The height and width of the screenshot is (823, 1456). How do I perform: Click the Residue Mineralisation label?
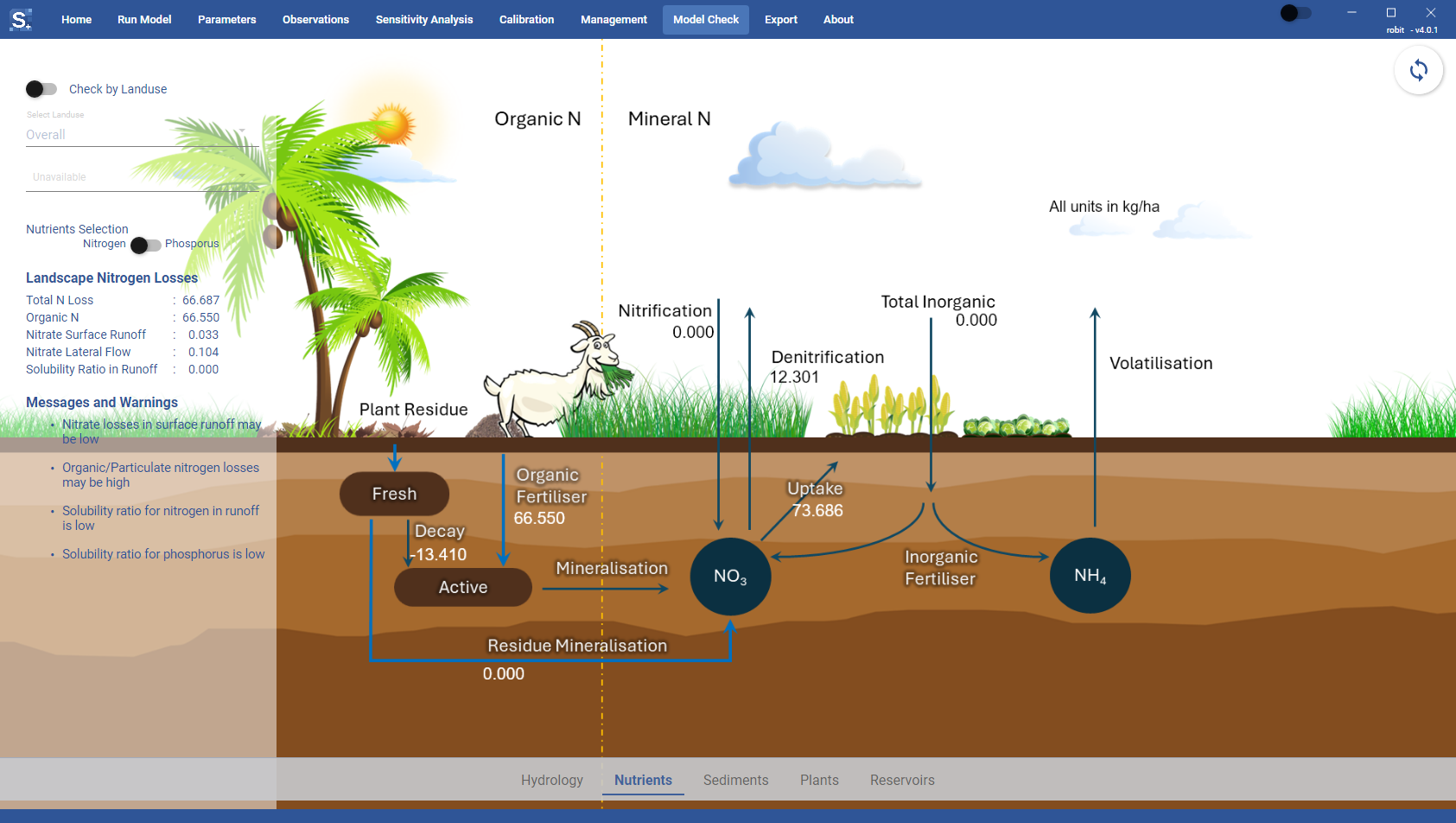pos(577,646)
